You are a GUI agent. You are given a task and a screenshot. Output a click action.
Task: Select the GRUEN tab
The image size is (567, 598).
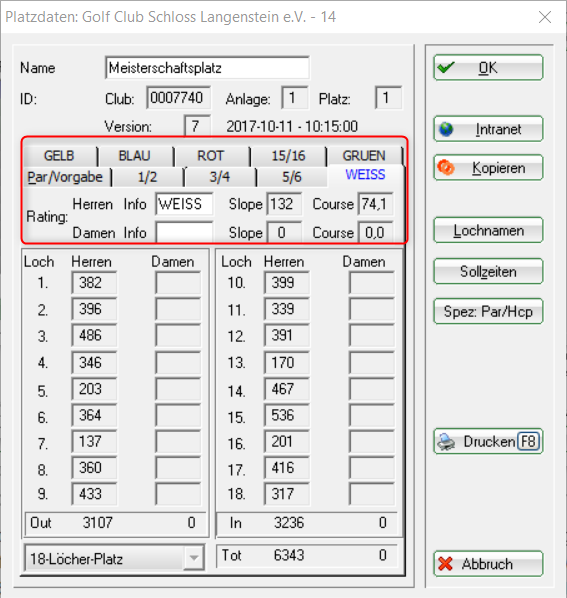(364, 156)
